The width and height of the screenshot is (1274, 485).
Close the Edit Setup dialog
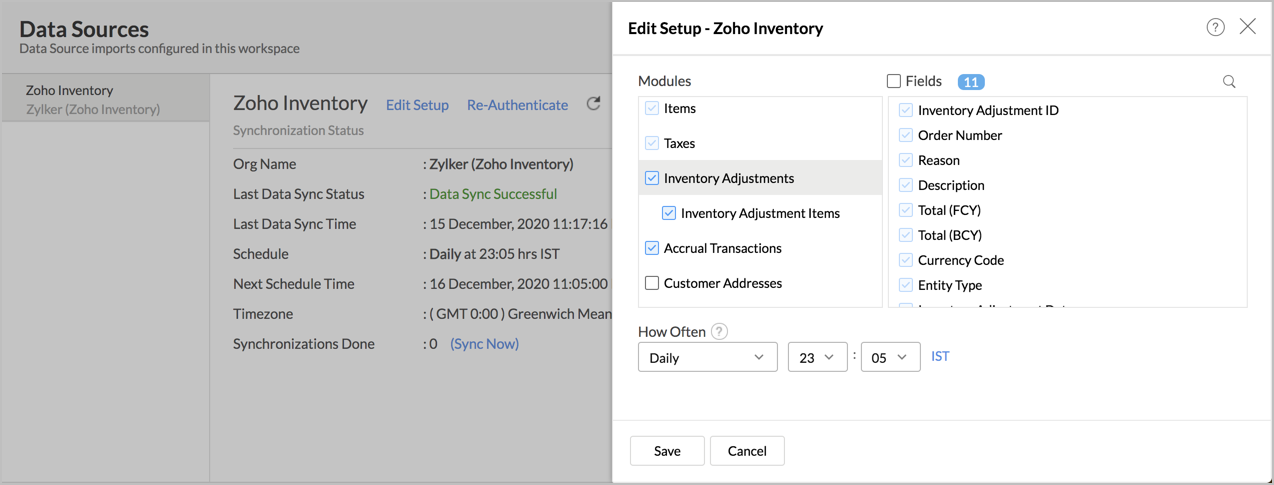click(x=1248, y=27)
